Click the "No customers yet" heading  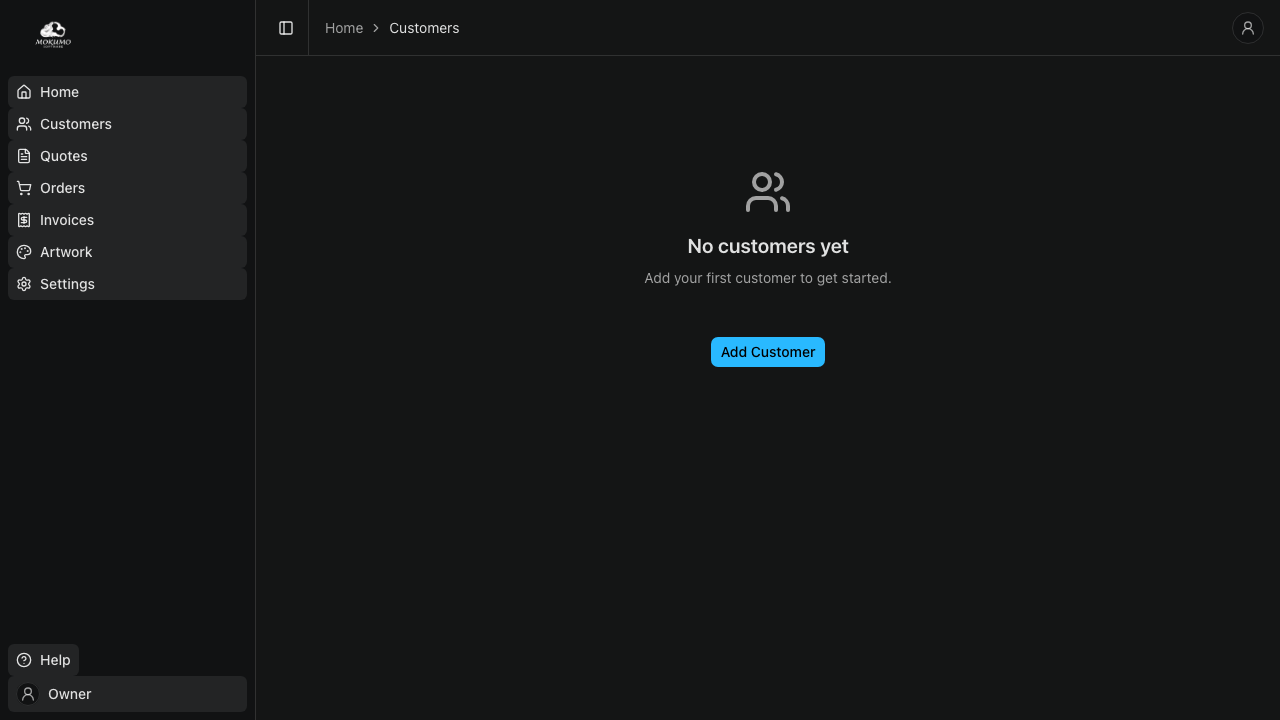pyautogui.click(x=767, y=246)
